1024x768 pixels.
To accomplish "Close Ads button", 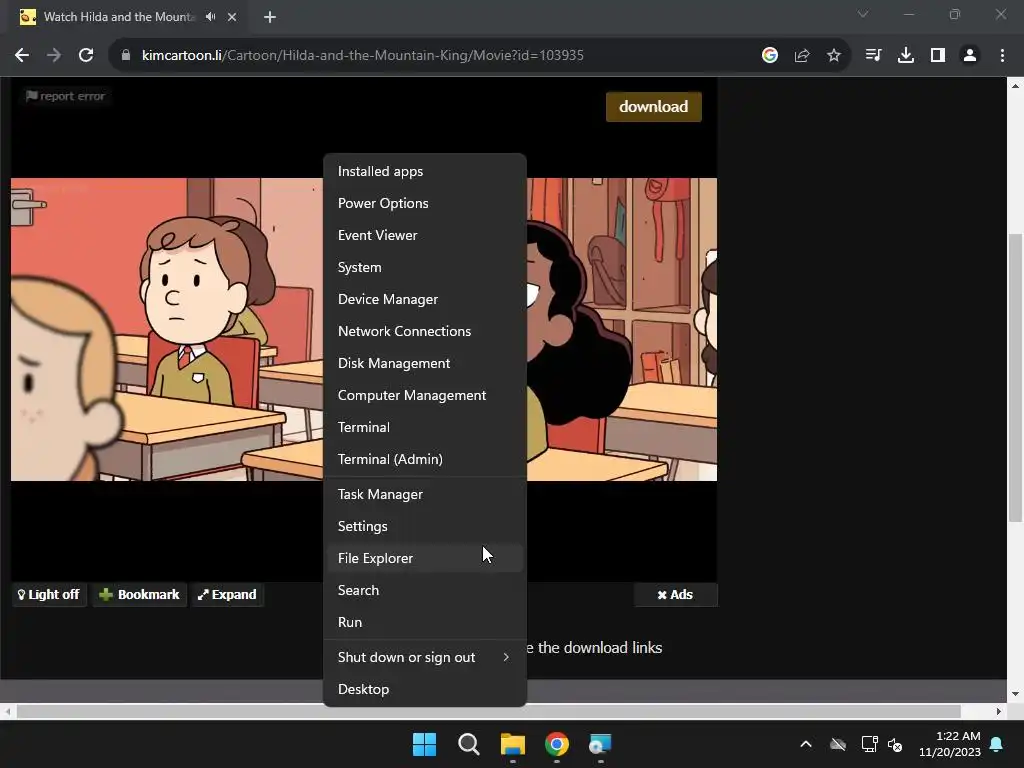I will click(x=675, y=595).
